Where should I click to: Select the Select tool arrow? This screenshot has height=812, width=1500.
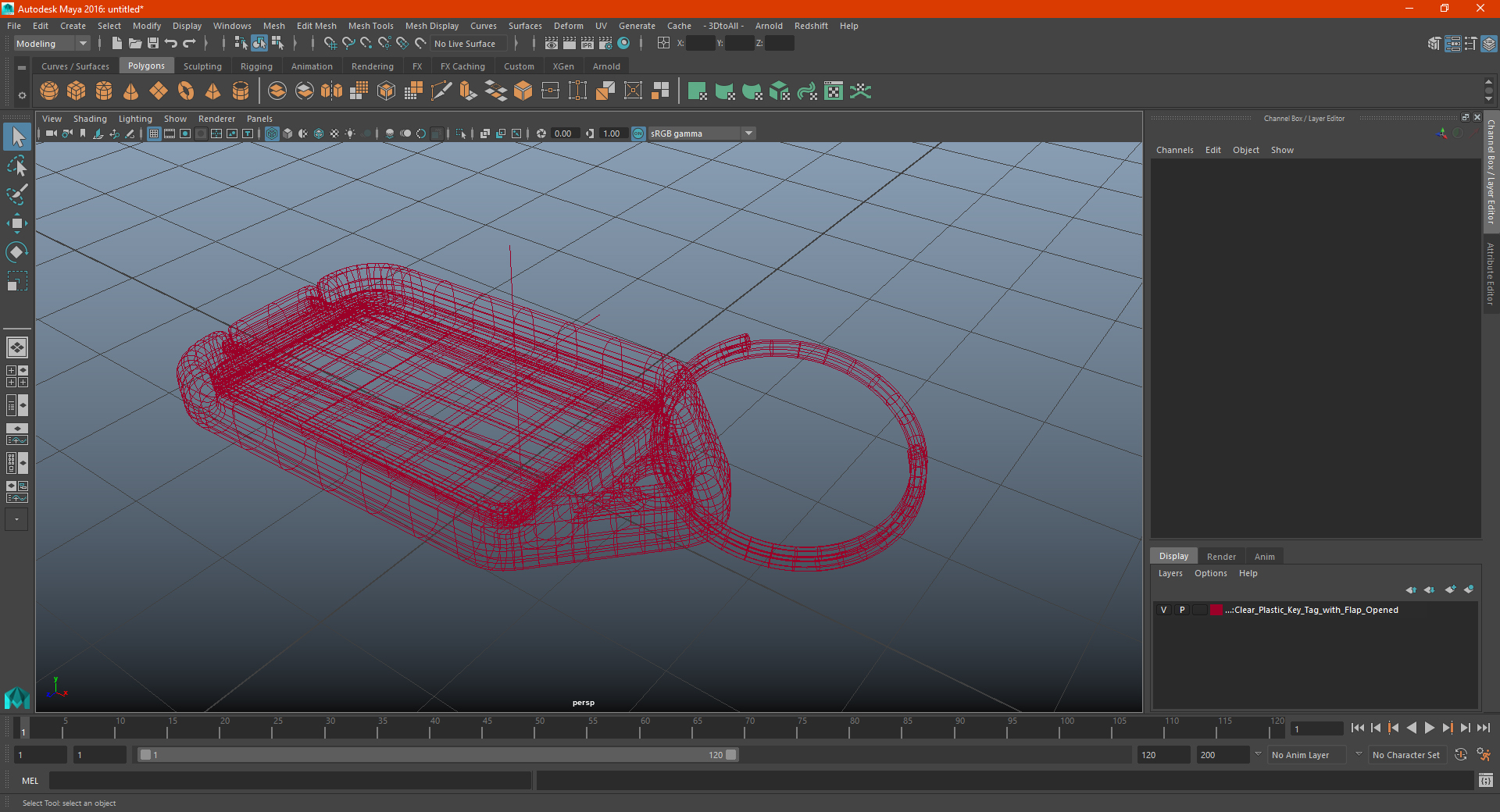16,137
